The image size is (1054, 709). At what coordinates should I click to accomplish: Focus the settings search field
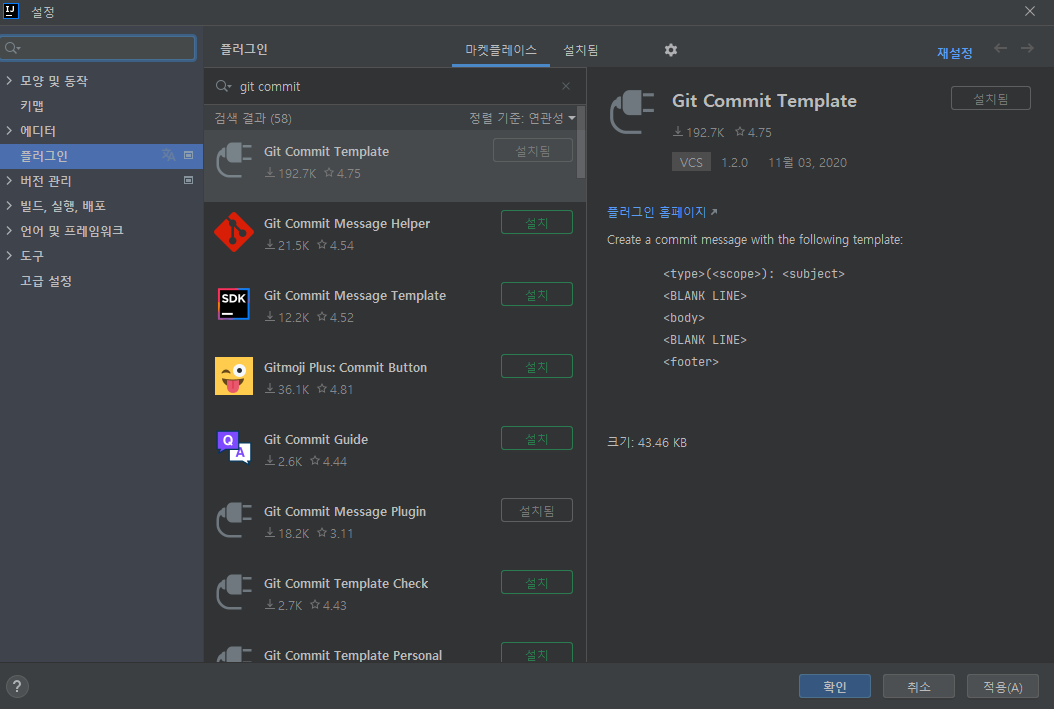click(x=99, y=48)
